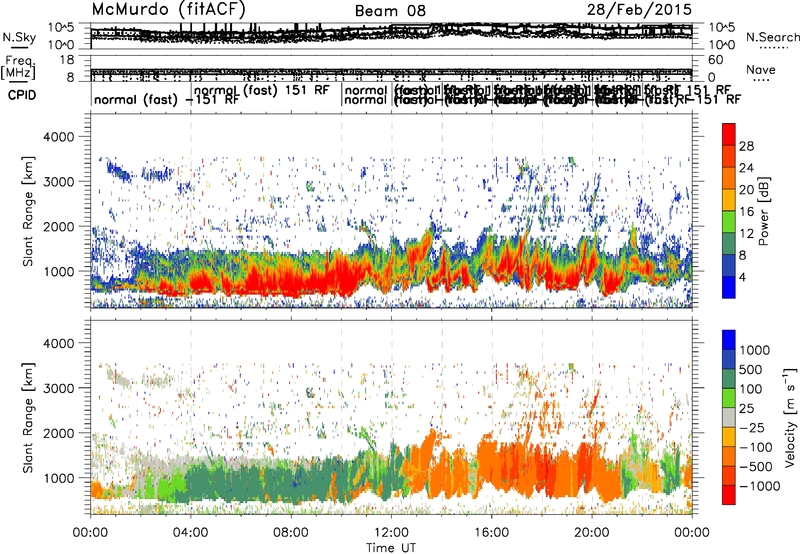Image resolution: width=800 pixels, height=554 pixels.
Task: Click the 2000 tick on the power panel
Action: coord(61,226)
